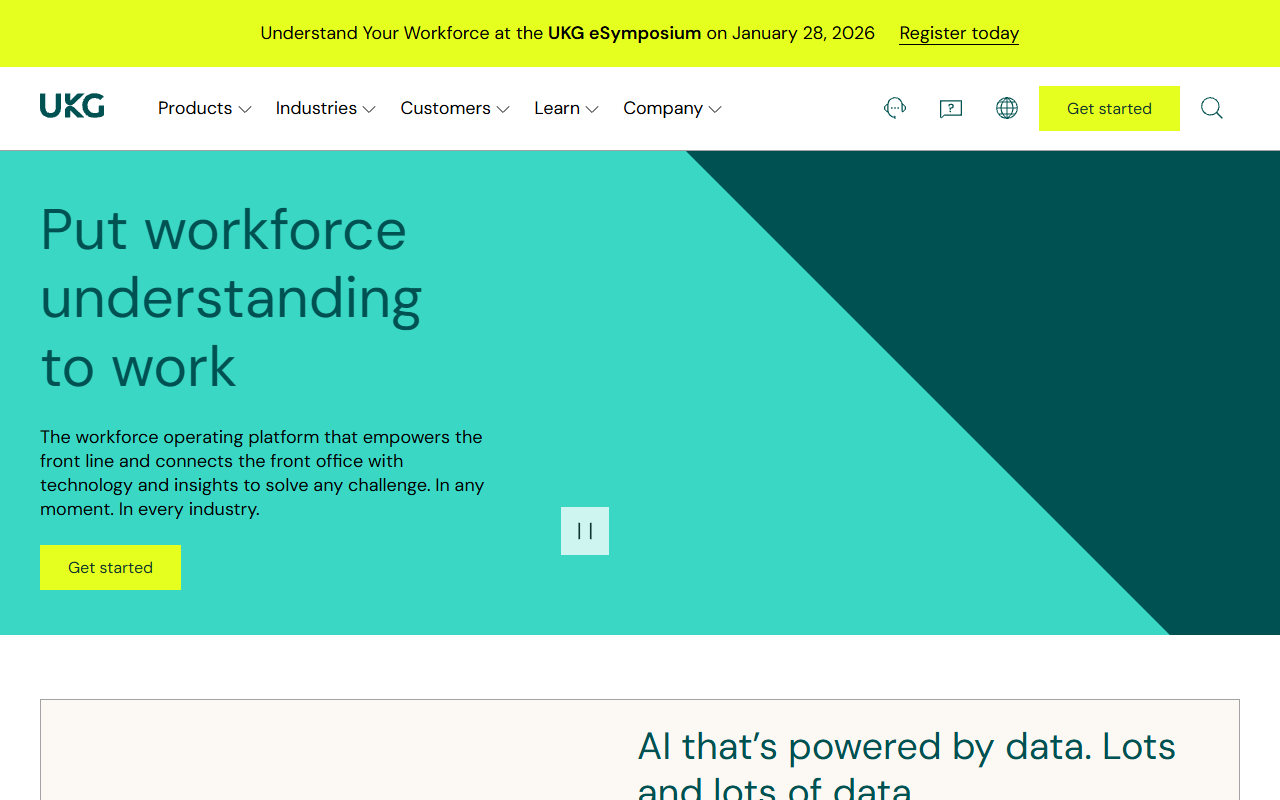Expand the Industries menu
The height and width of the screenshot is (800, 1280).
point(326,108)
